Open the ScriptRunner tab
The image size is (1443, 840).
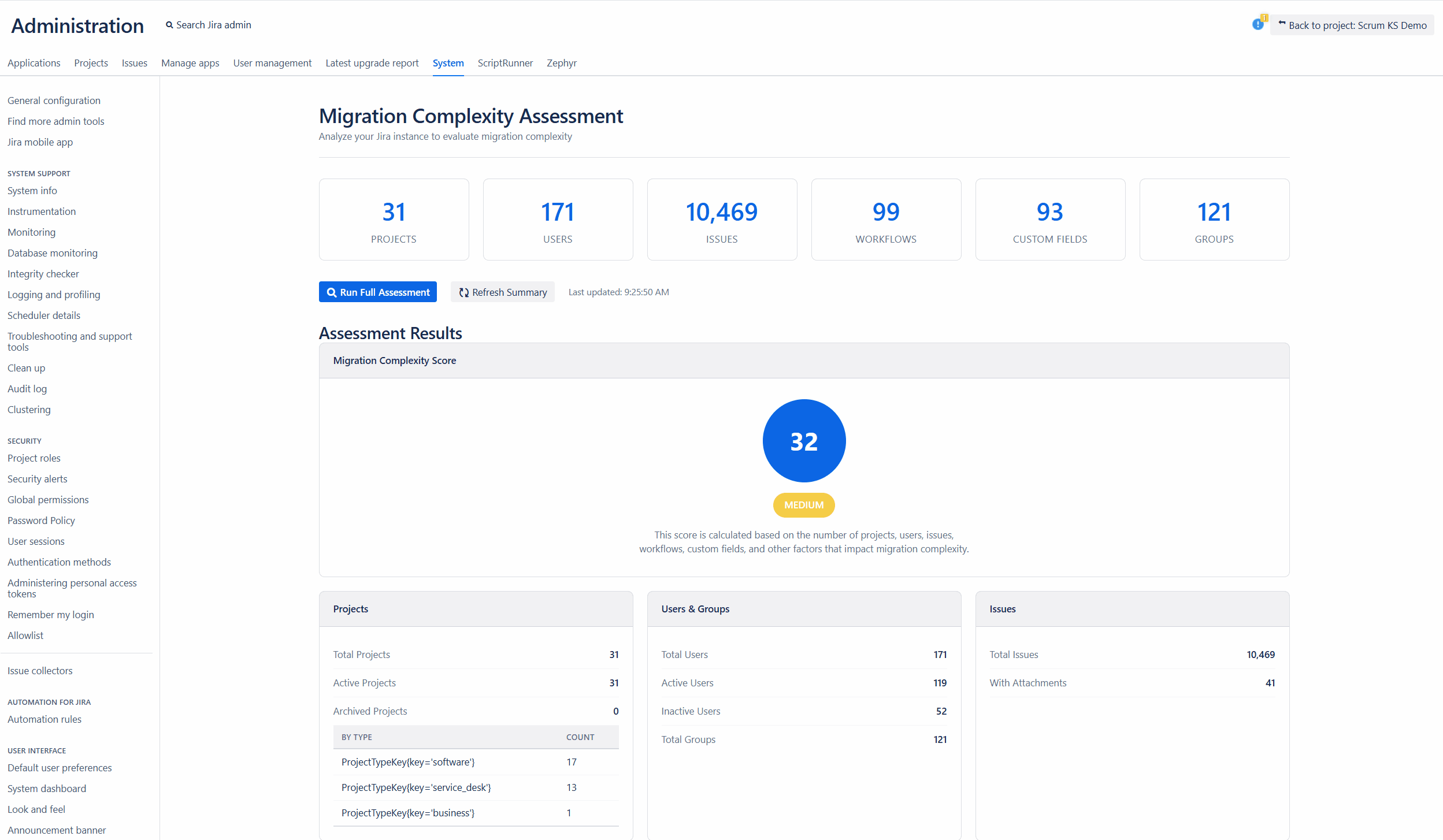[x=505, y=63]
